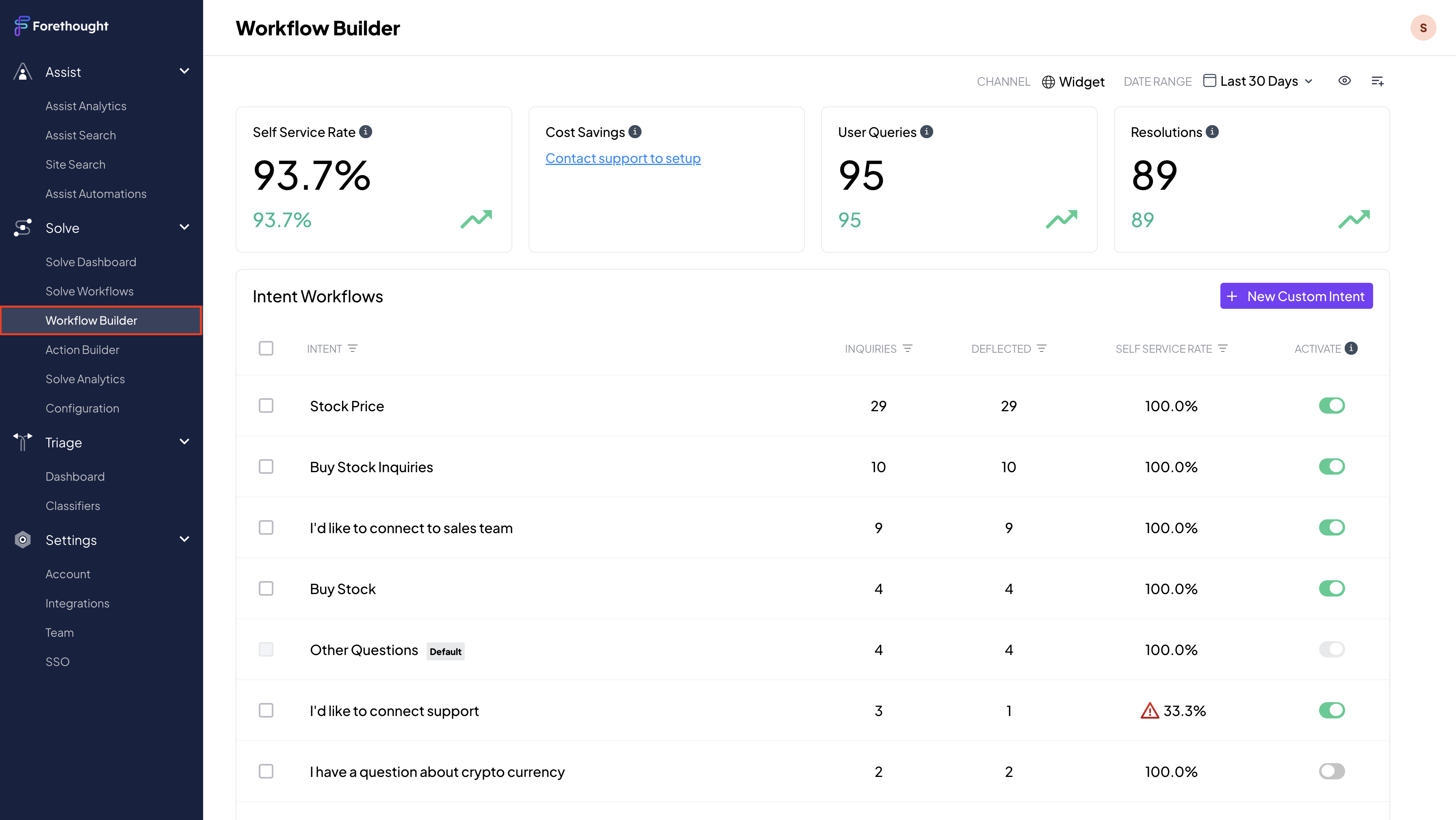Screen dimensions: 1456x820
Task: Click the Widget channel globe icon
Action: pos(1049,82)
